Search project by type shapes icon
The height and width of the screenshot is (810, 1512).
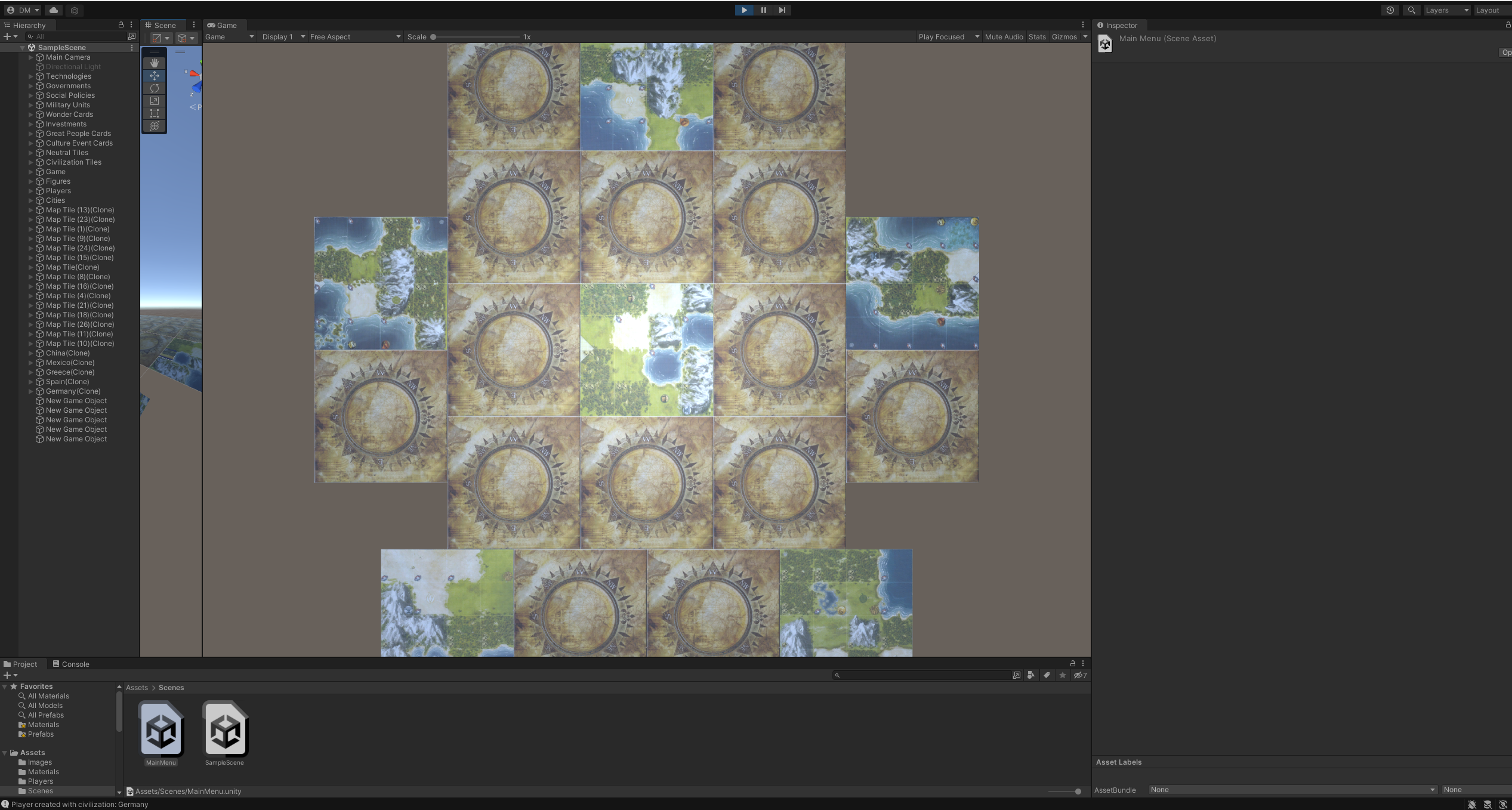[1031, 675]
